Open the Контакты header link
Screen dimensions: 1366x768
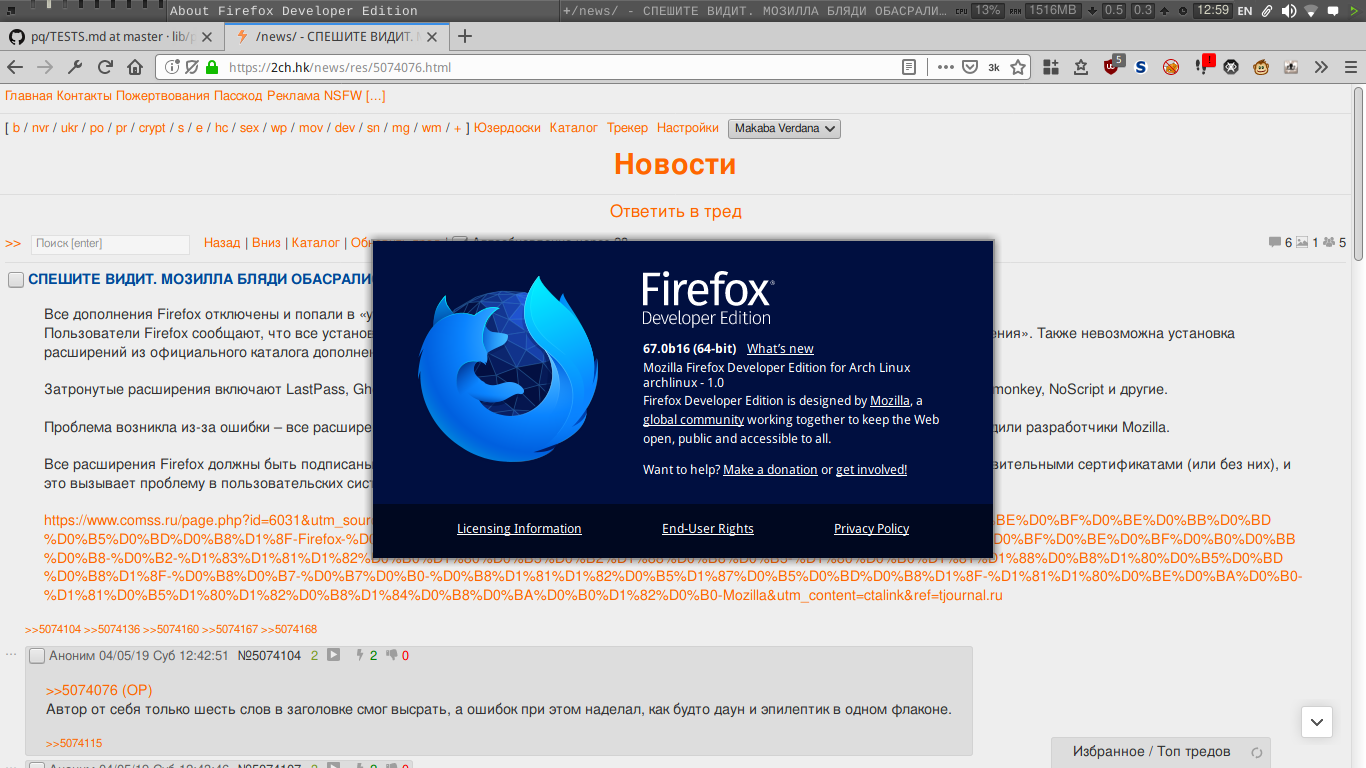84,96
